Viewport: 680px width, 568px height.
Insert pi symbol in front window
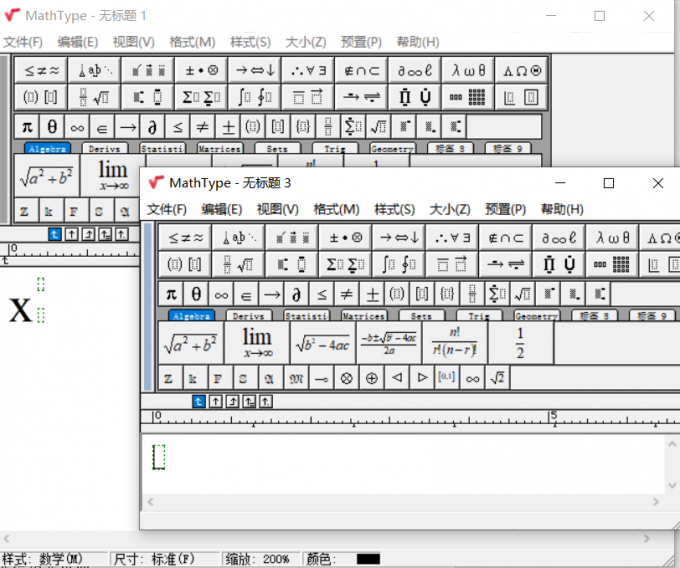click(171, 294)
